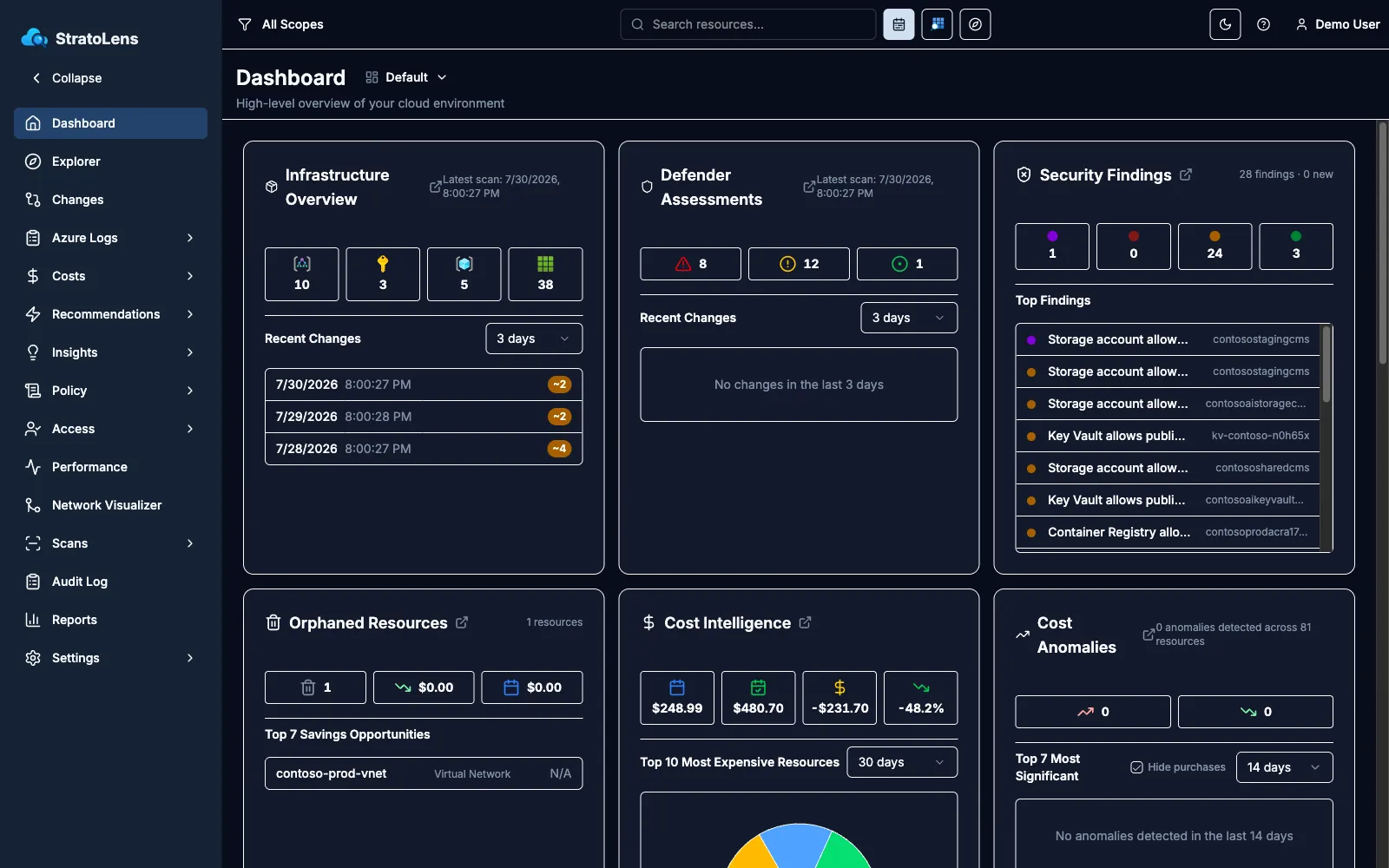Open Dashboard in sidebar
The width and height of the screenshot is (1389, 868).
(110, 123)
